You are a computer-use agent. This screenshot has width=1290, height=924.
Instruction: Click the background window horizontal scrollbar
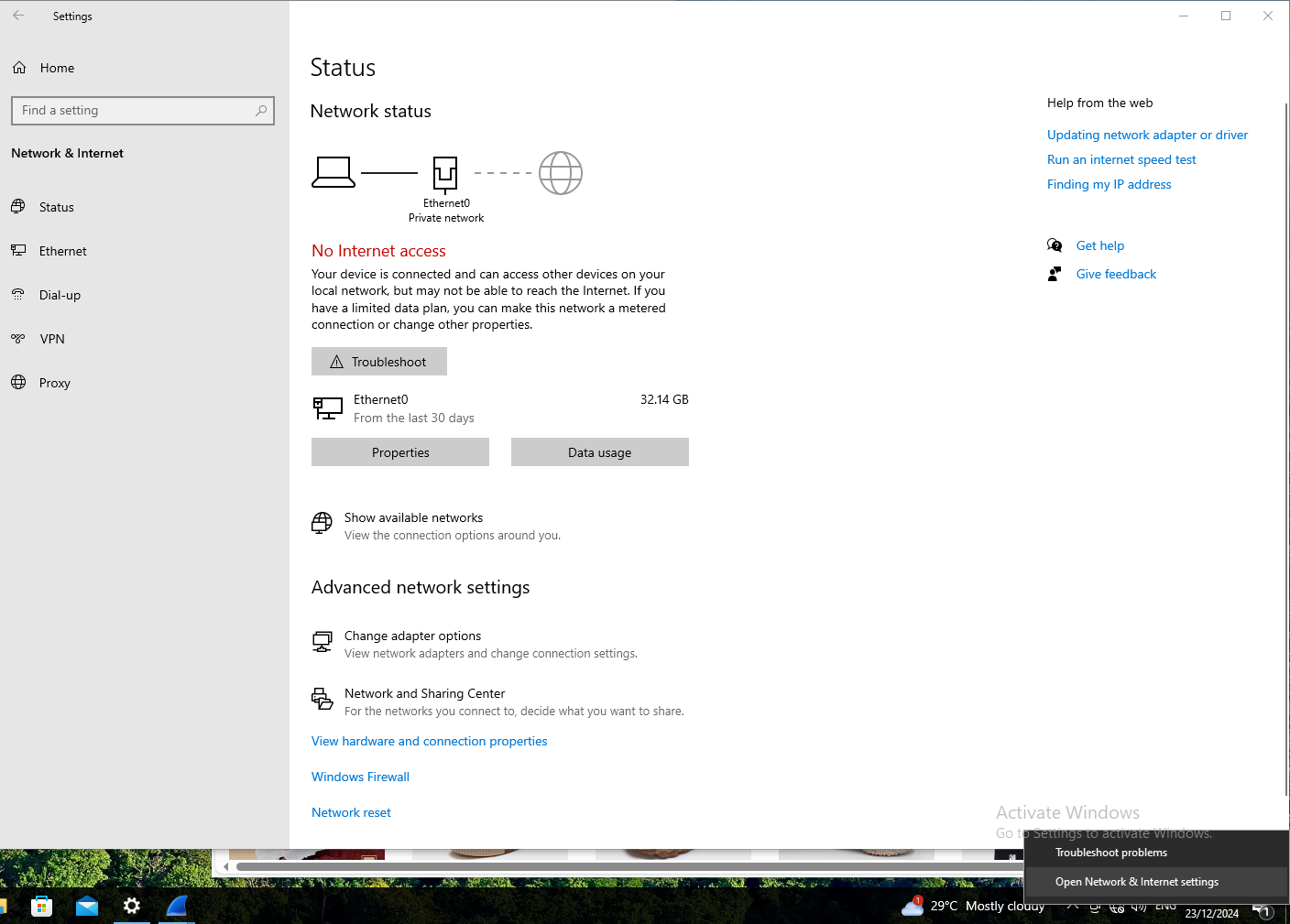[628, 866]
